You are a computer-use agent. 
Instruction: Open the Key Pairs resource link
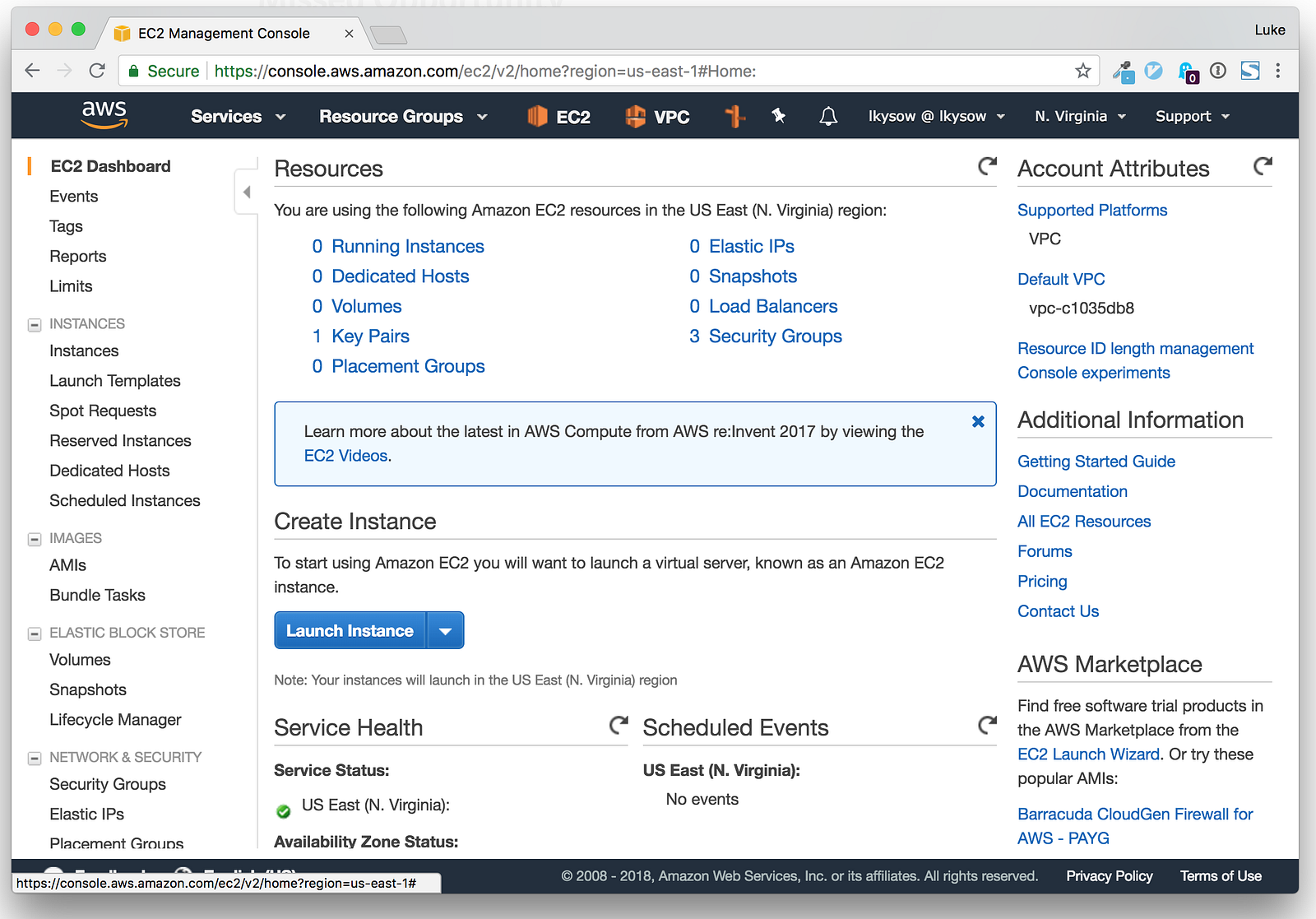coord(370,336)
